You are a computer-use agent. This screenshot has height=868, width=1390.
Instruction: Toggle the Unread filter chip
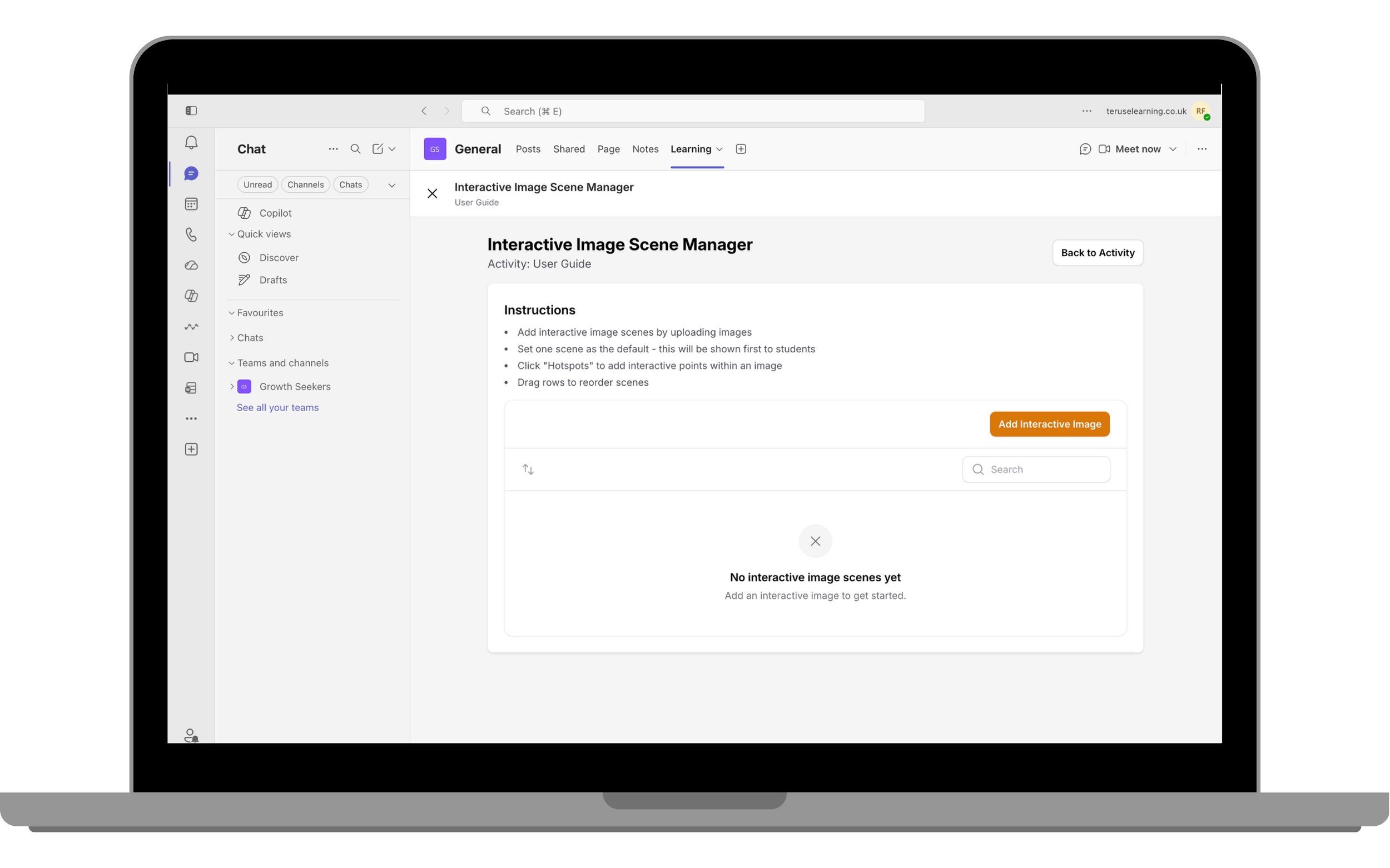pos(257,184)
